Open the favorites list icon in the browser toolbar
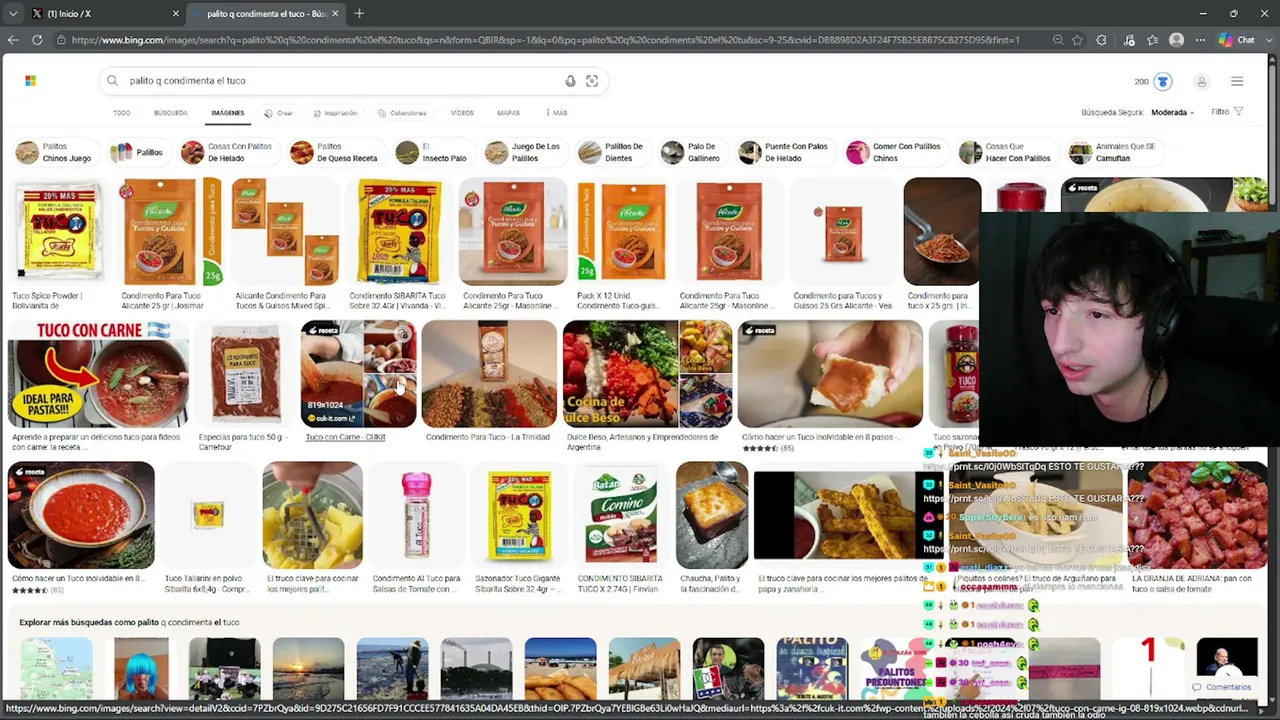 click(x=1153, y=40)
